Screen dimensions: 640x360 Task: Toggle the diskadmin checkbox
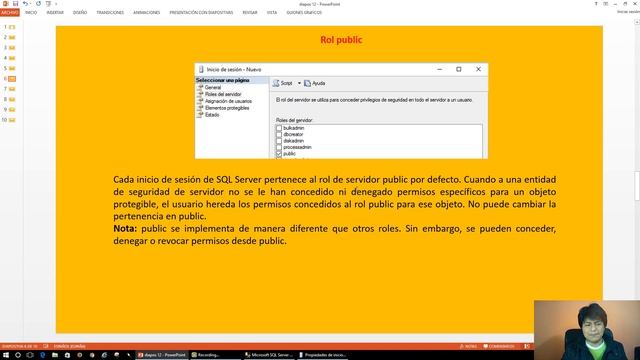pos(279,141)
